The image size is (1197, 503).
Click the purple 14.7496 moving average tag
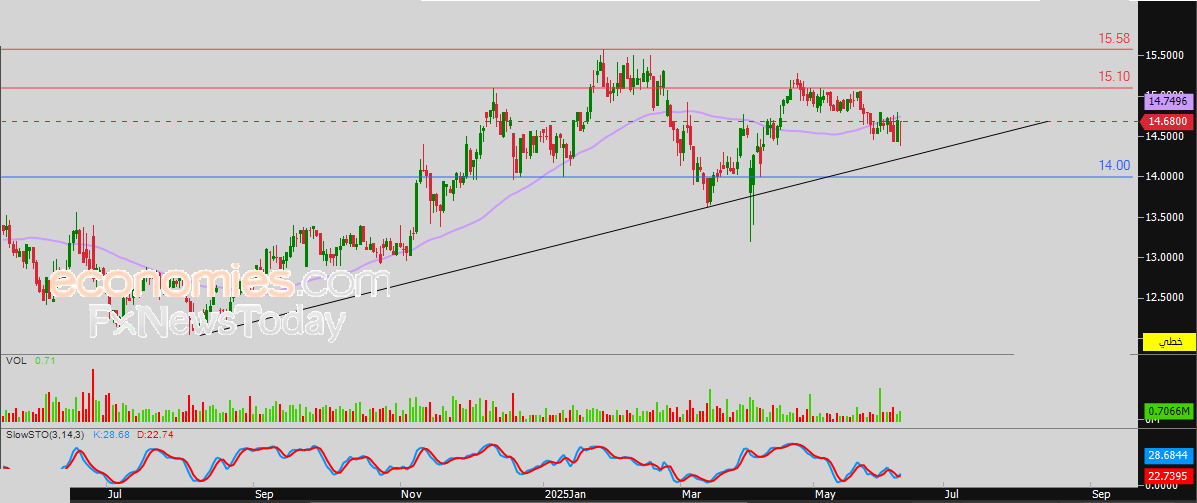1168,101
